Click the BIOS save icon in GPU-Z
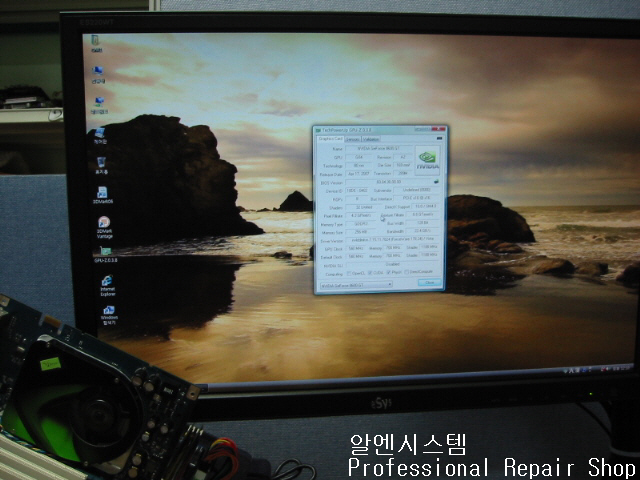This screenshot has height=480, width=640. point(436,183)
